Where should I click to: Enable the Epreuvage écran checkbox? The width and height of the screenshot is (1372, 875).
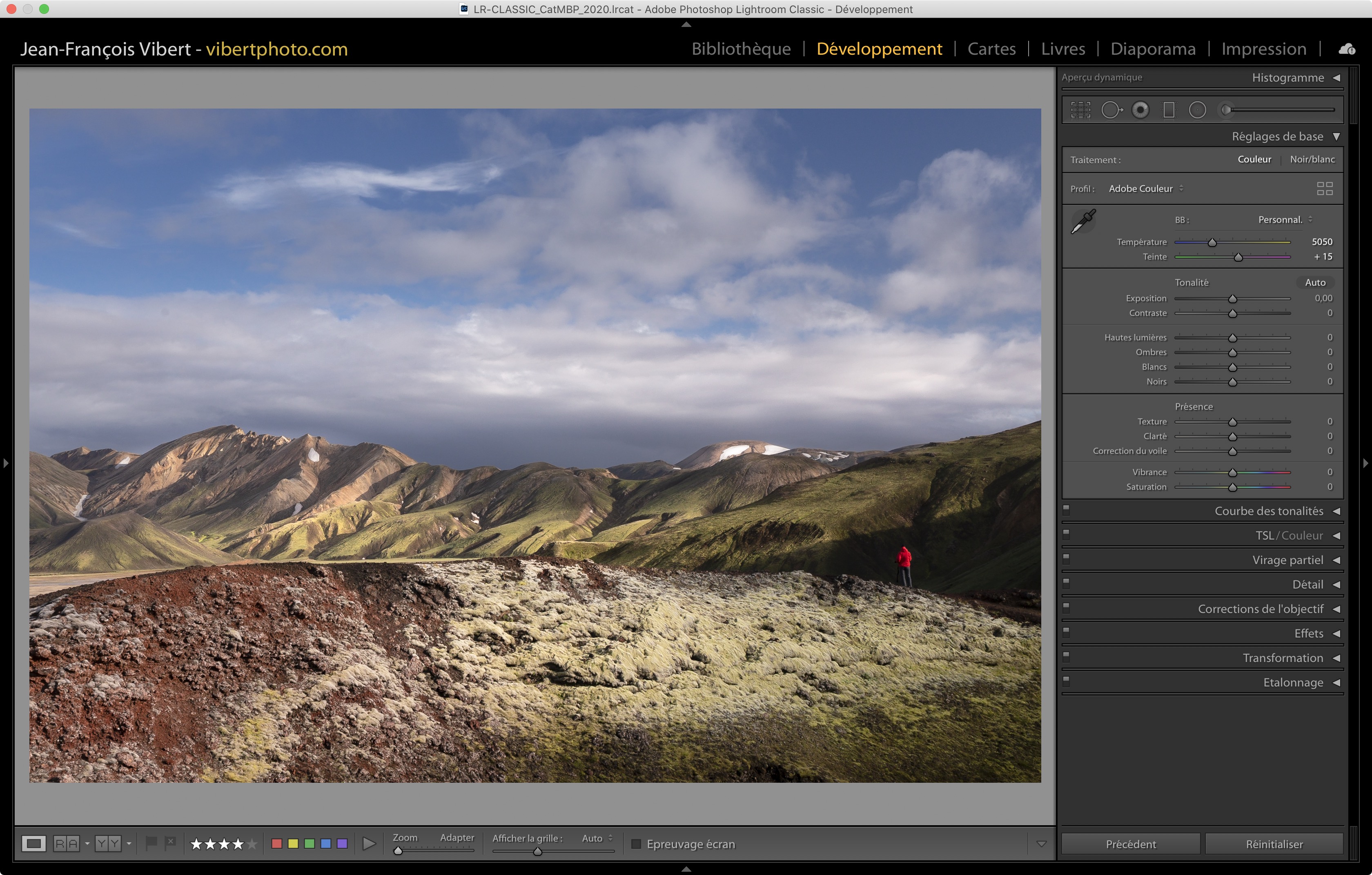(637, 844)
